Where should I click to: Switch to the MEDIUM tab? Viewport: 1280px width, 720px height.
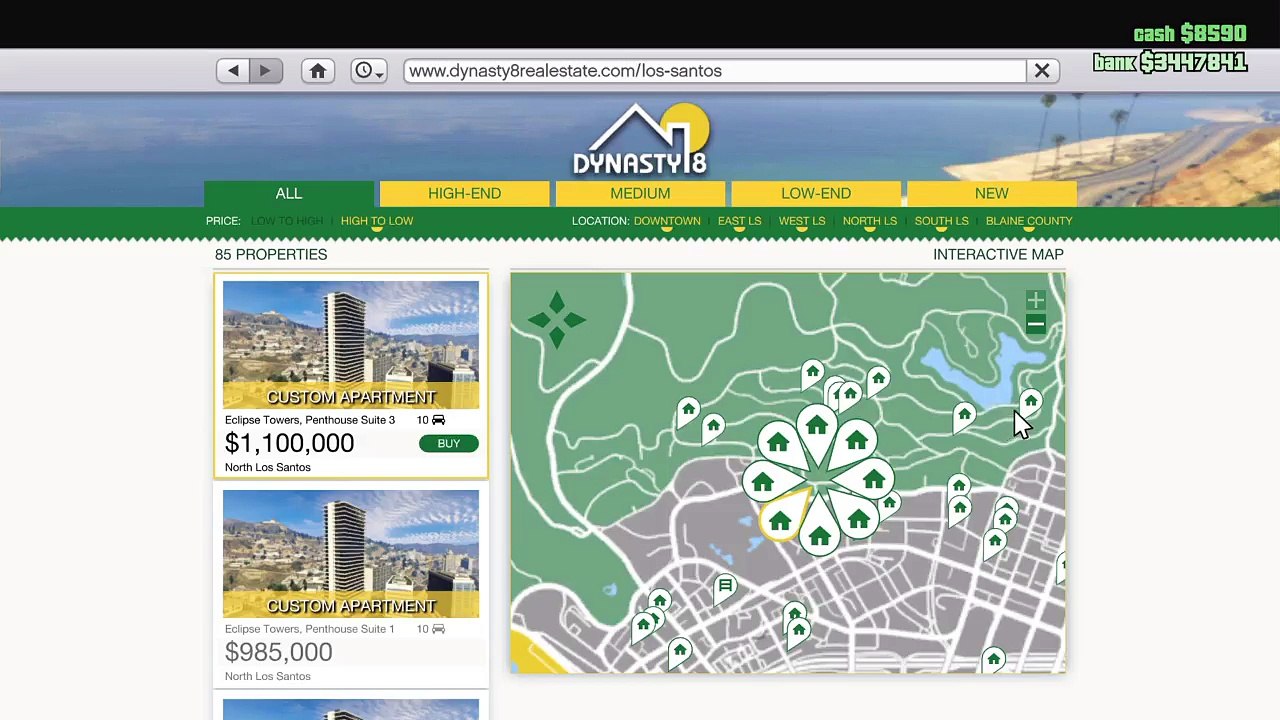pos(640,193)
